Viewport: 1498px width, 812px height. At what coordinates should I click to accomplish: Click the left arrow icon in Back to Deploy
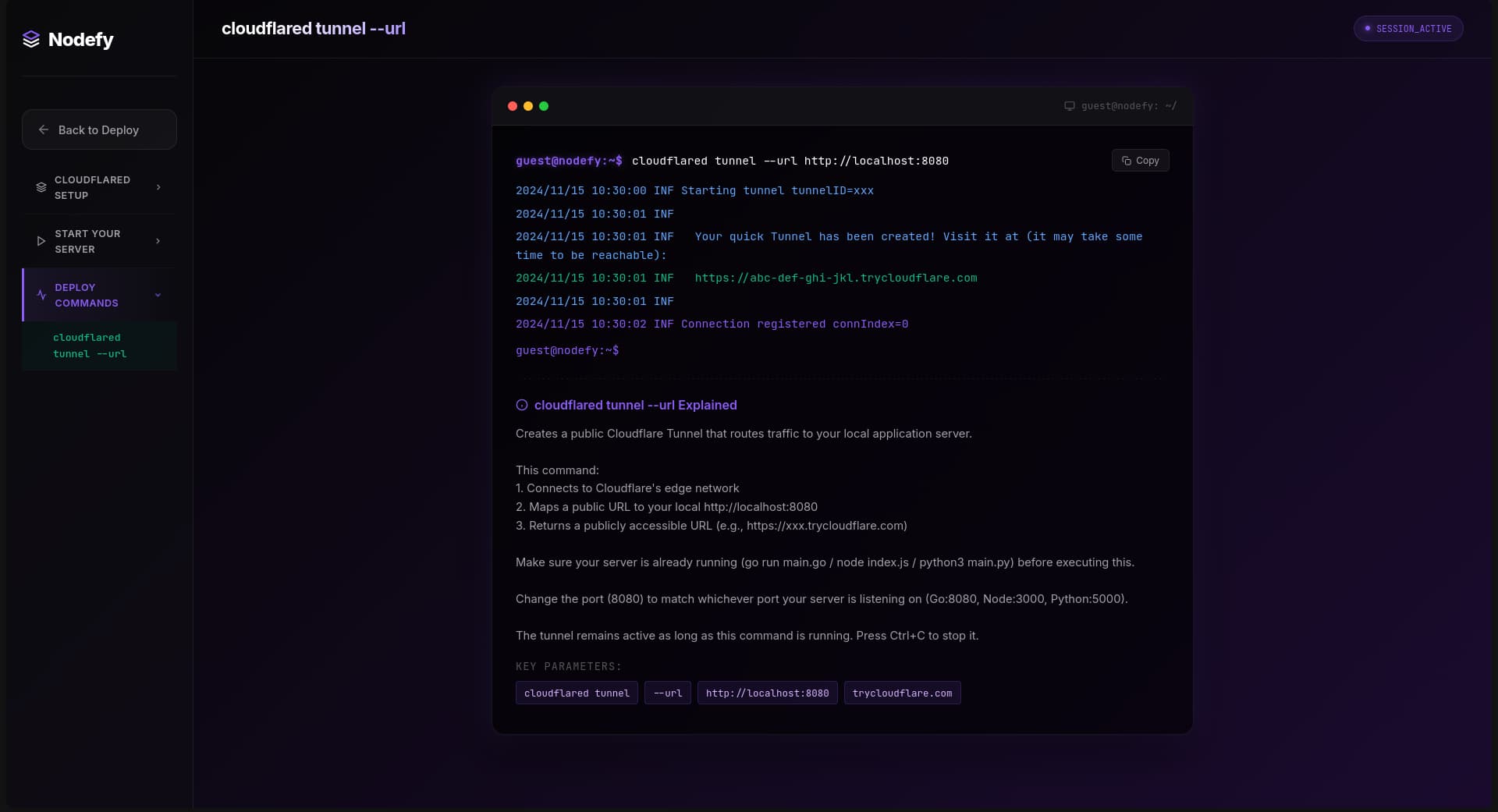[x=44, y=129]
